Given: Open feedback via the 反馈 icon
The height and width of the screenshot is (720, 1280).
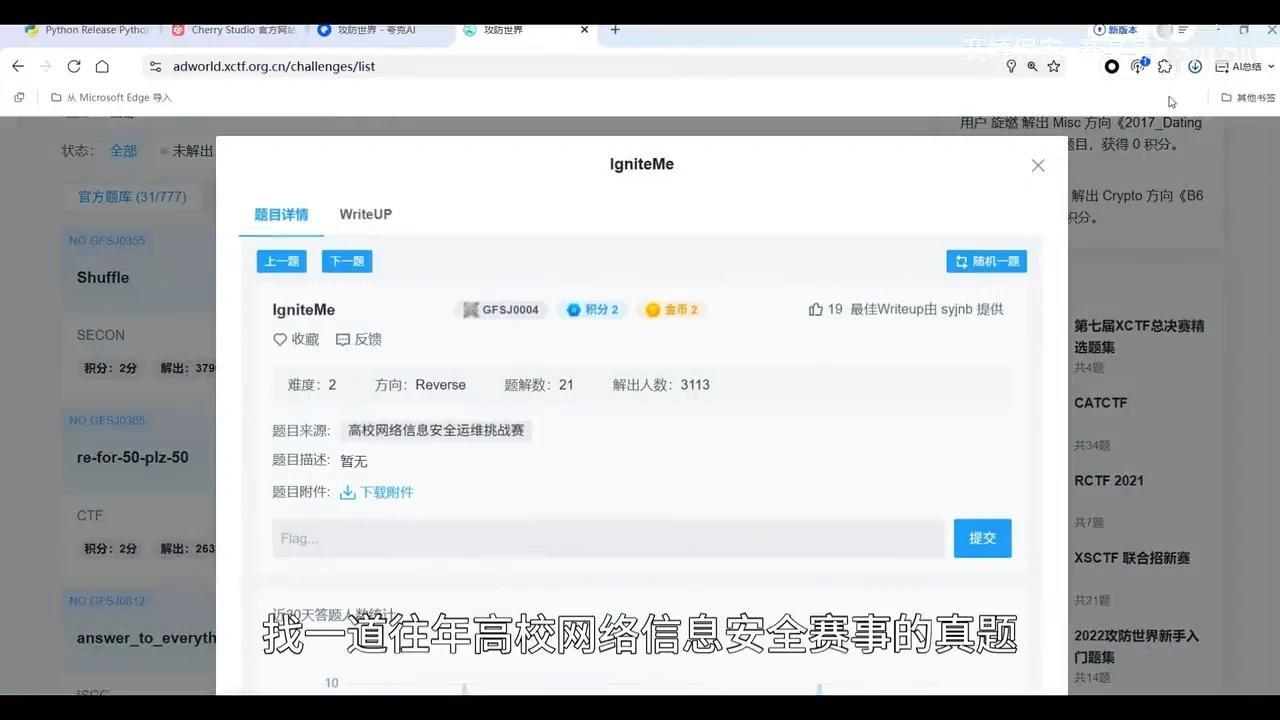Looking at the screenshot, I should 359,339.
